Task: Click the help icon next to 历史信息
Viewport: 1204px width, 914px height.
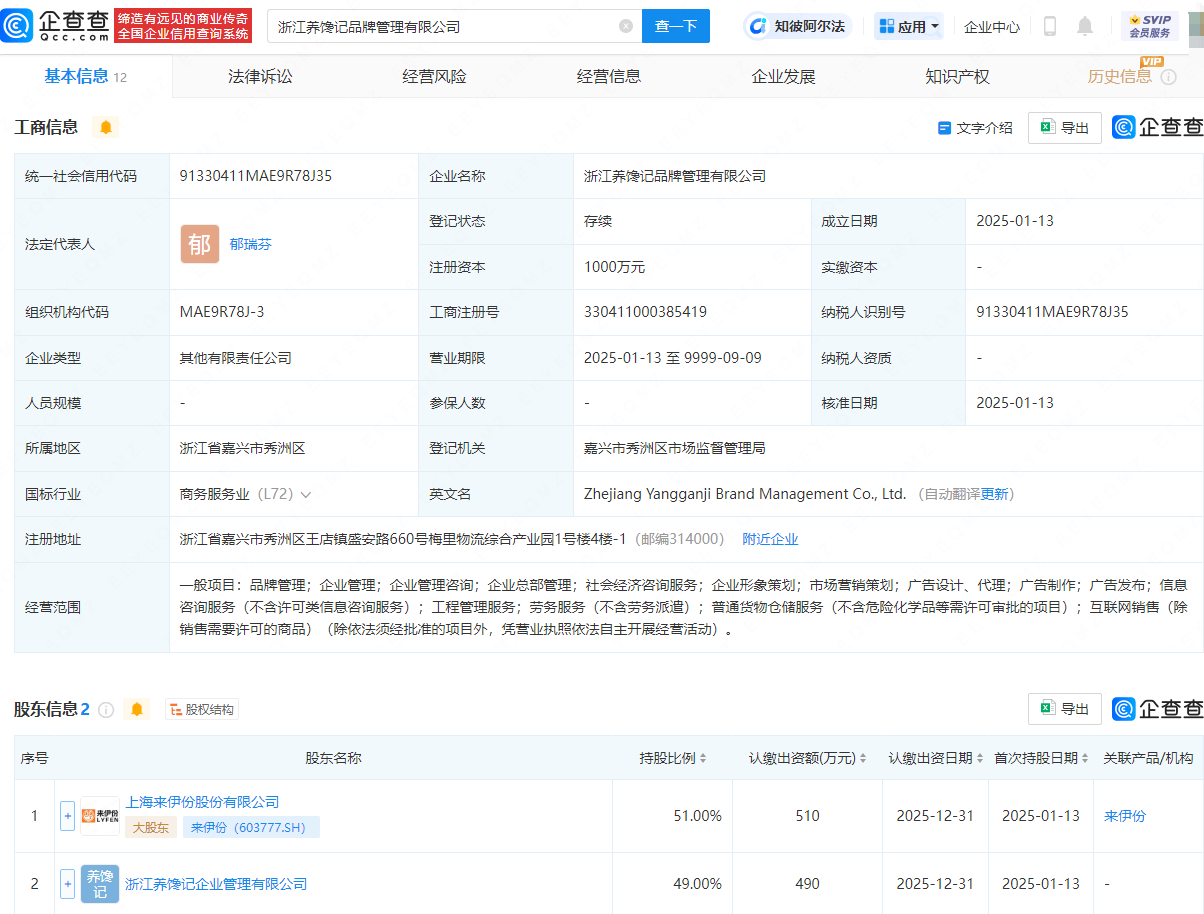Action: [1168, 77]
